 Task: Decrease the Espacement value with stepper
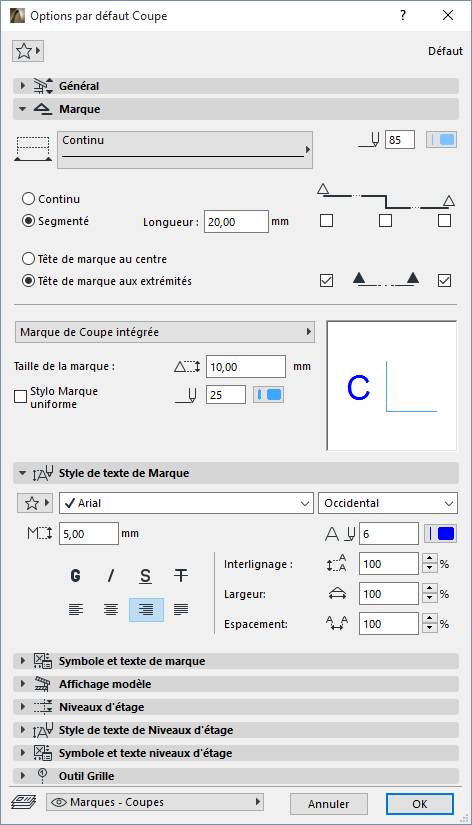coord(430,629)
